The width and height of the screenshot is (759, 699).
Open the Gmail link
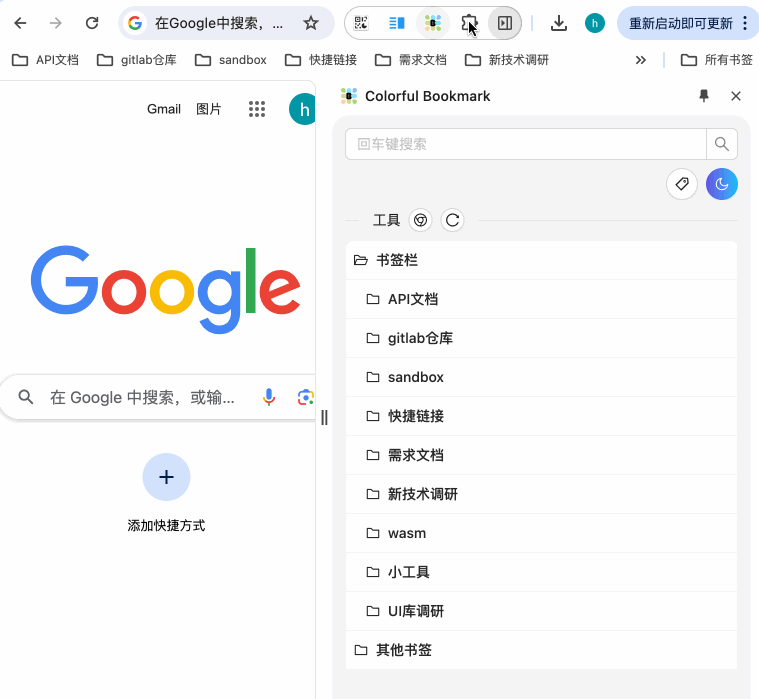click(164, 109)
